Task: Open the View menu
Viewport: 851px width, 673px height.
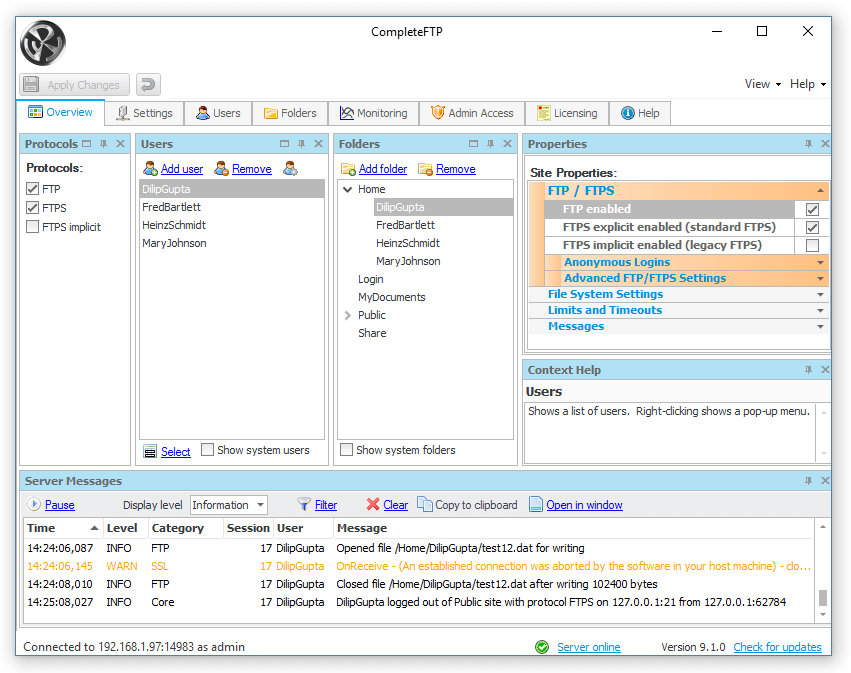Action: point(763,84)
